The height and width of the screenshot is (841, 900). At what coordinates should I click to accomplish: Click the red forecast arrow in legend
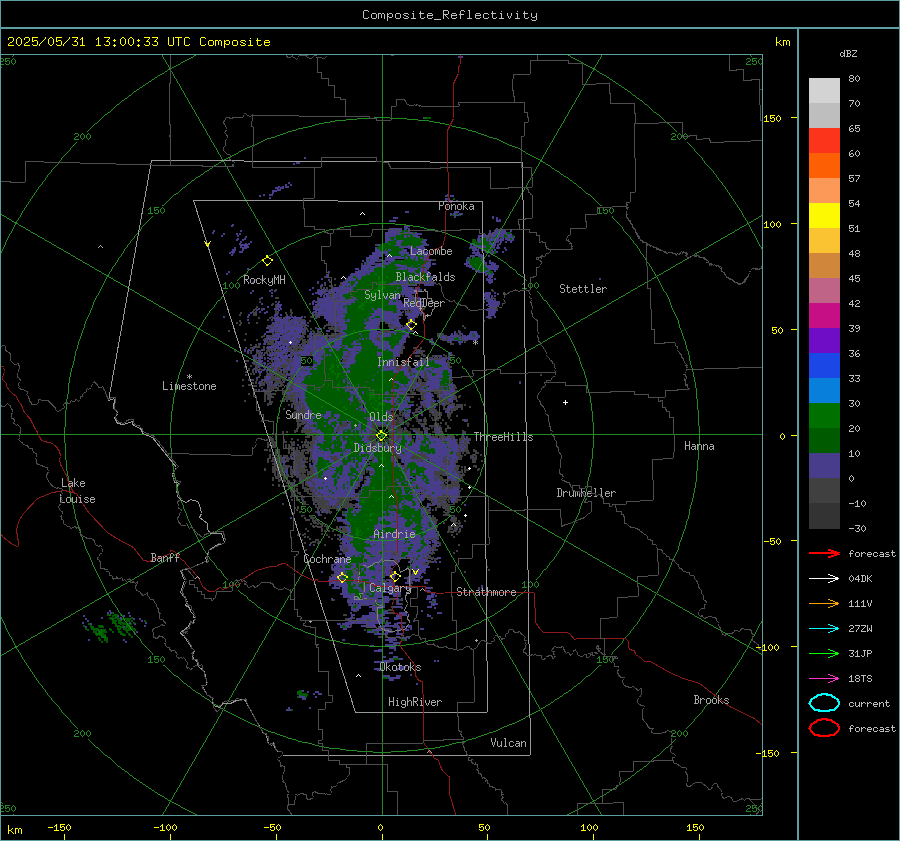tap(824, 553)
